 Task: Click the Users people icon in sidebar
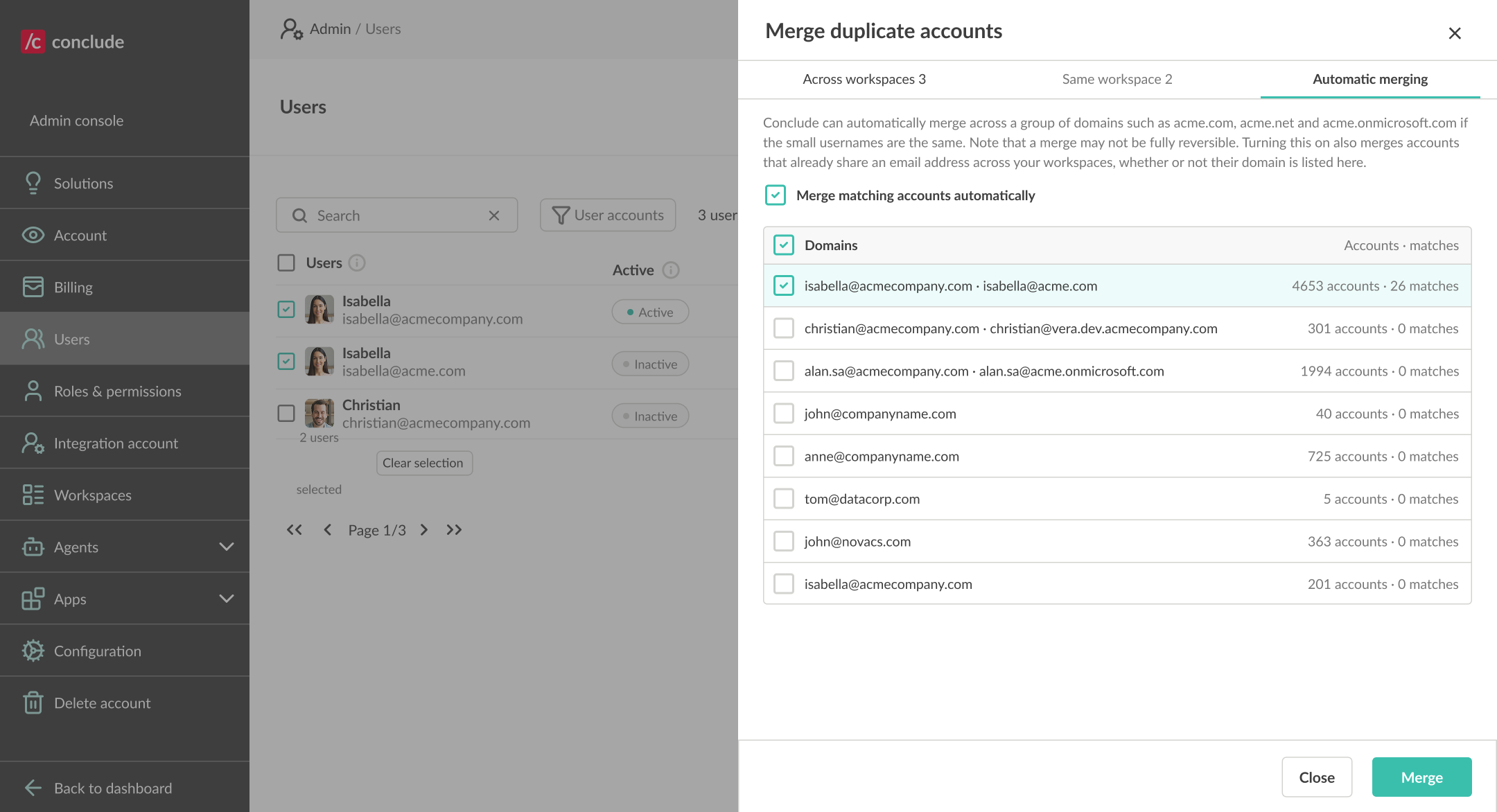point(33,339)
